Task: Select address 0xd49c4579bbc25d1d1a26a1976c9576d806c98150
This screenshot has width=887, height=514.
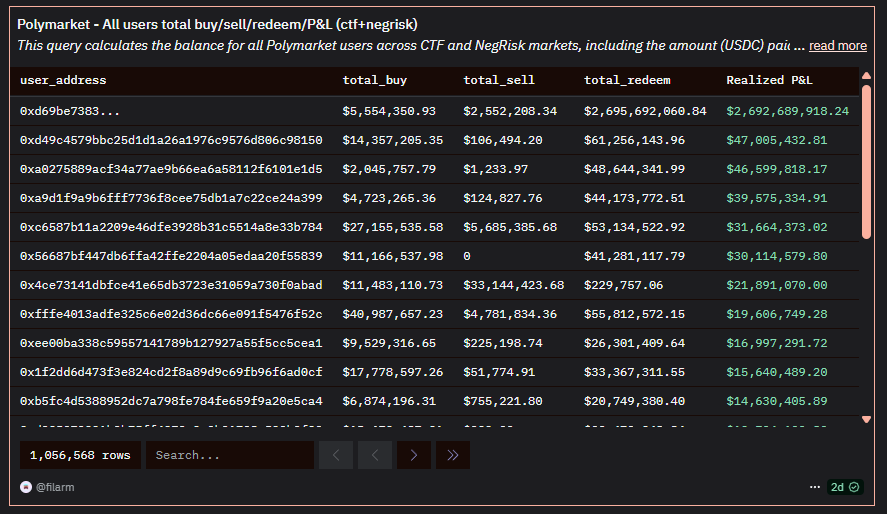Action: pos(171,140)
